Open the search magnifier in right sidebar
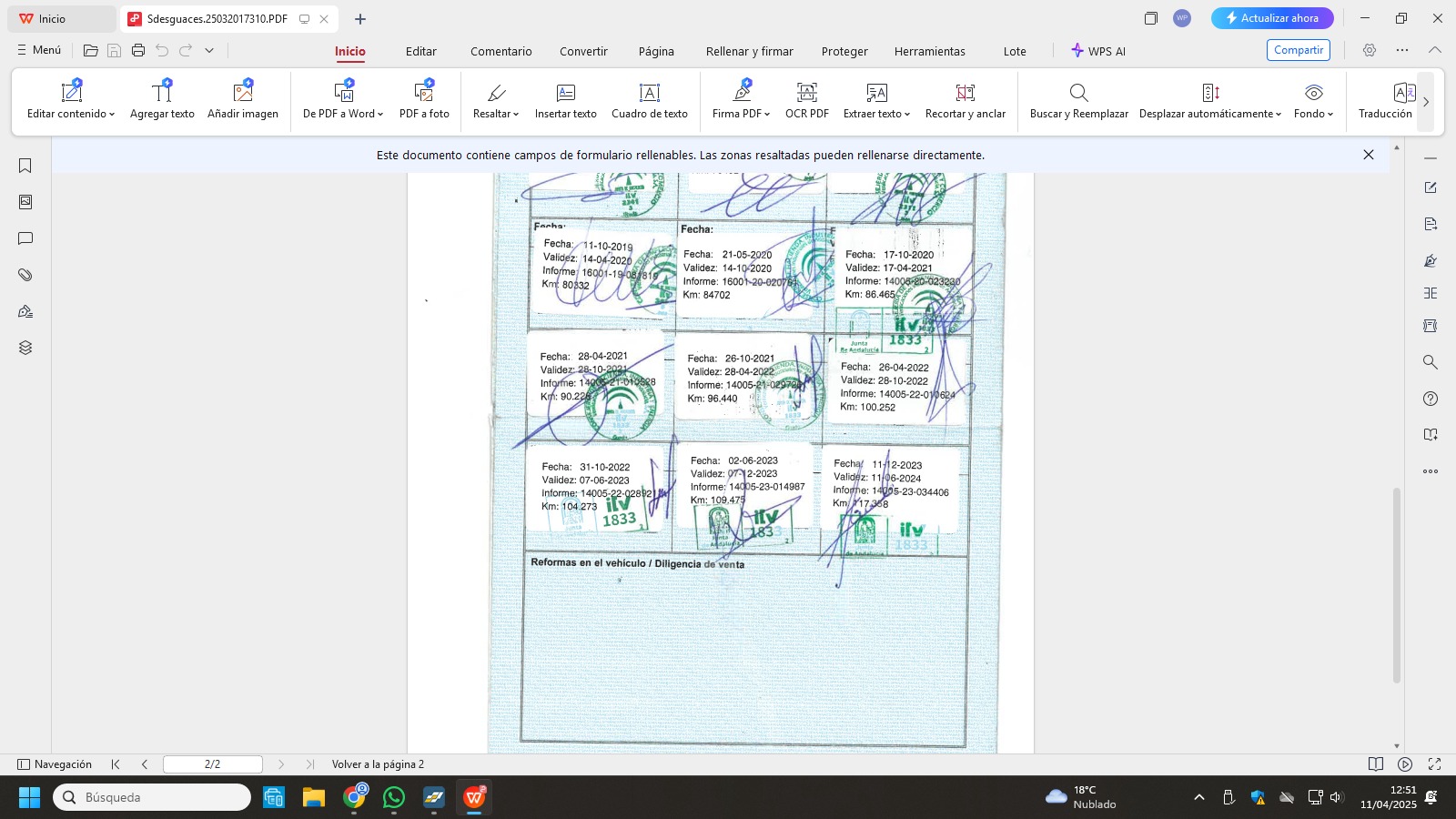 [1431, 362]
